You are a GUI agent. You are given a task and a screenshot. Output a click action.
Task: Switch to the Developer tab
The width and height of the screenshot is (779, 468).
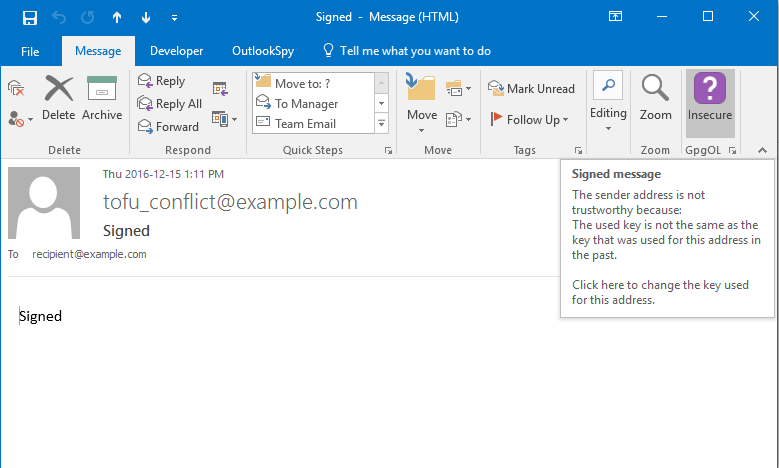176,51
